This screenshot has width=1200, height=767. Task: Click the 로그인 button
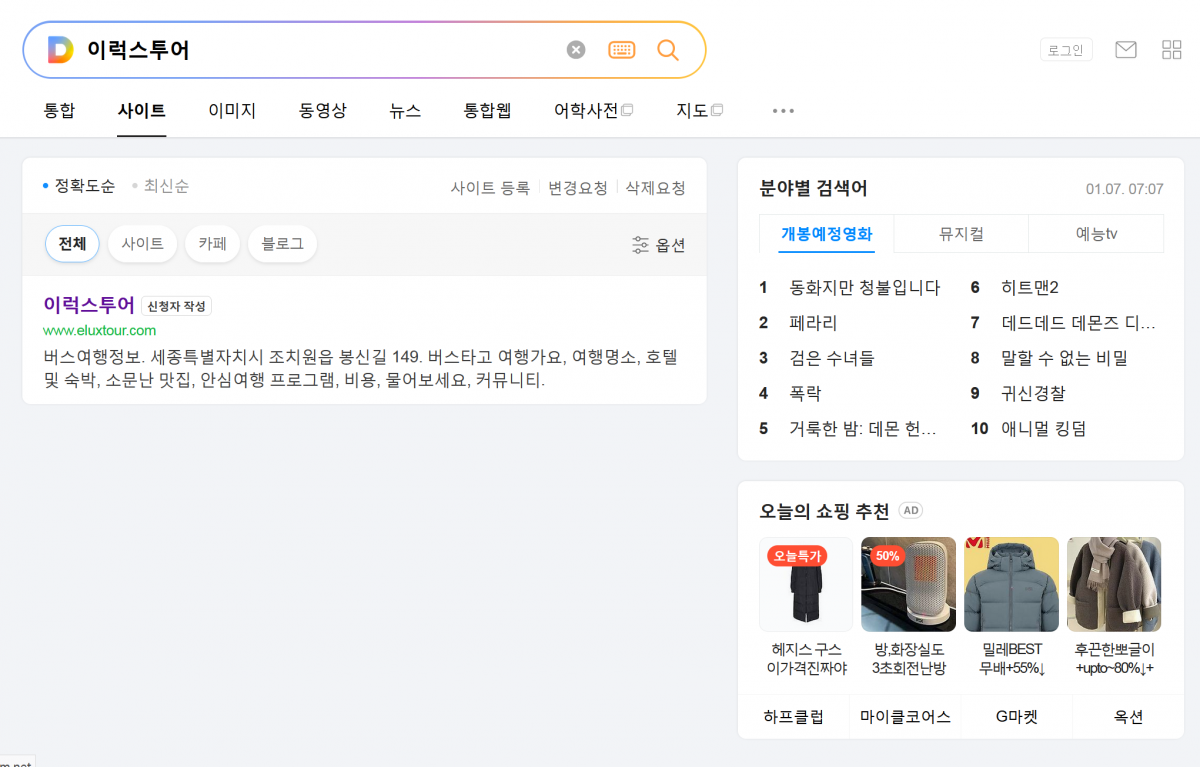tap(1066, 50)
